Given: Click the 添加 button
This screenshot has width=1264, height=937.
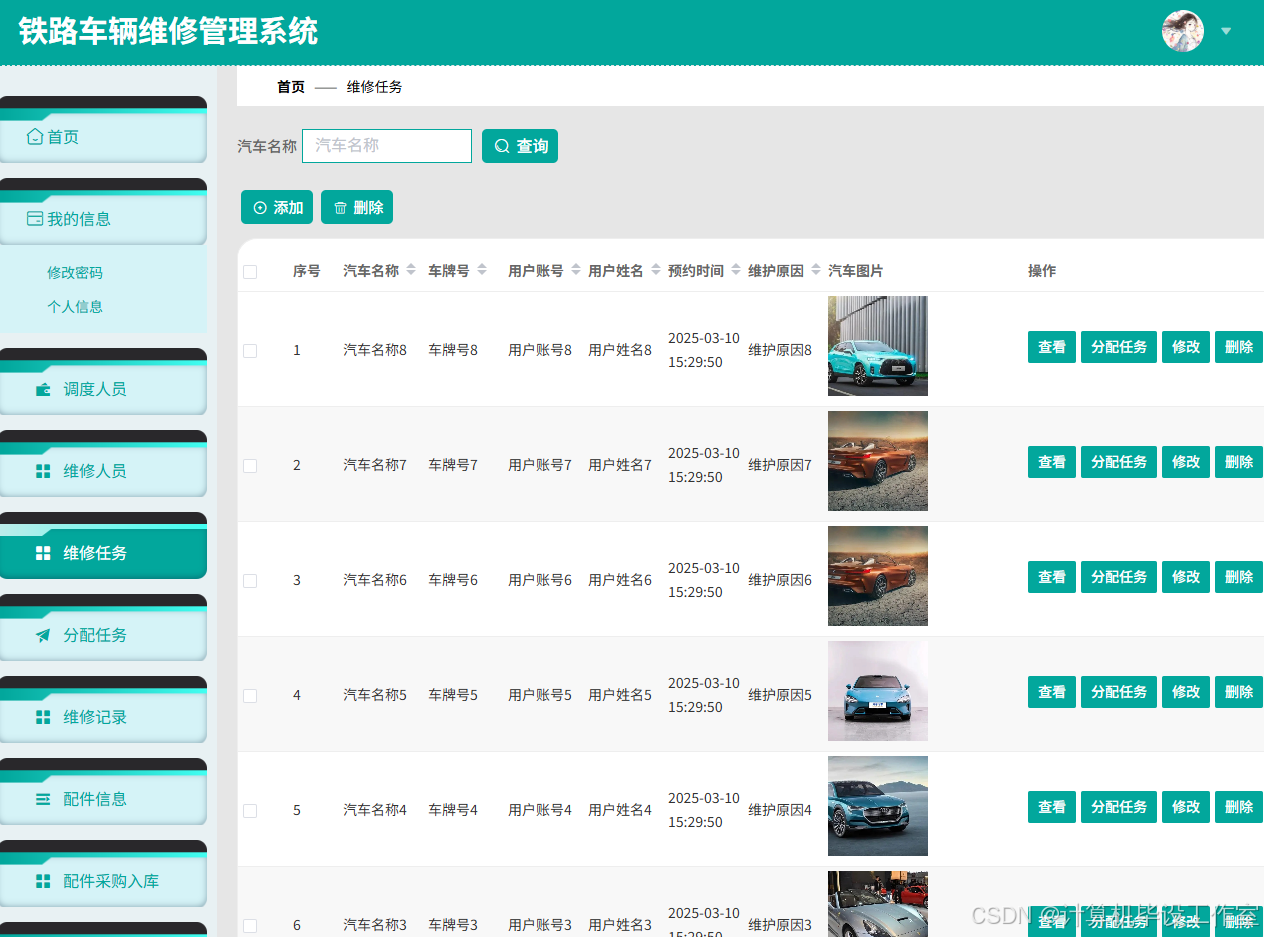Looking at the screenshot, I should coord(277,207).
